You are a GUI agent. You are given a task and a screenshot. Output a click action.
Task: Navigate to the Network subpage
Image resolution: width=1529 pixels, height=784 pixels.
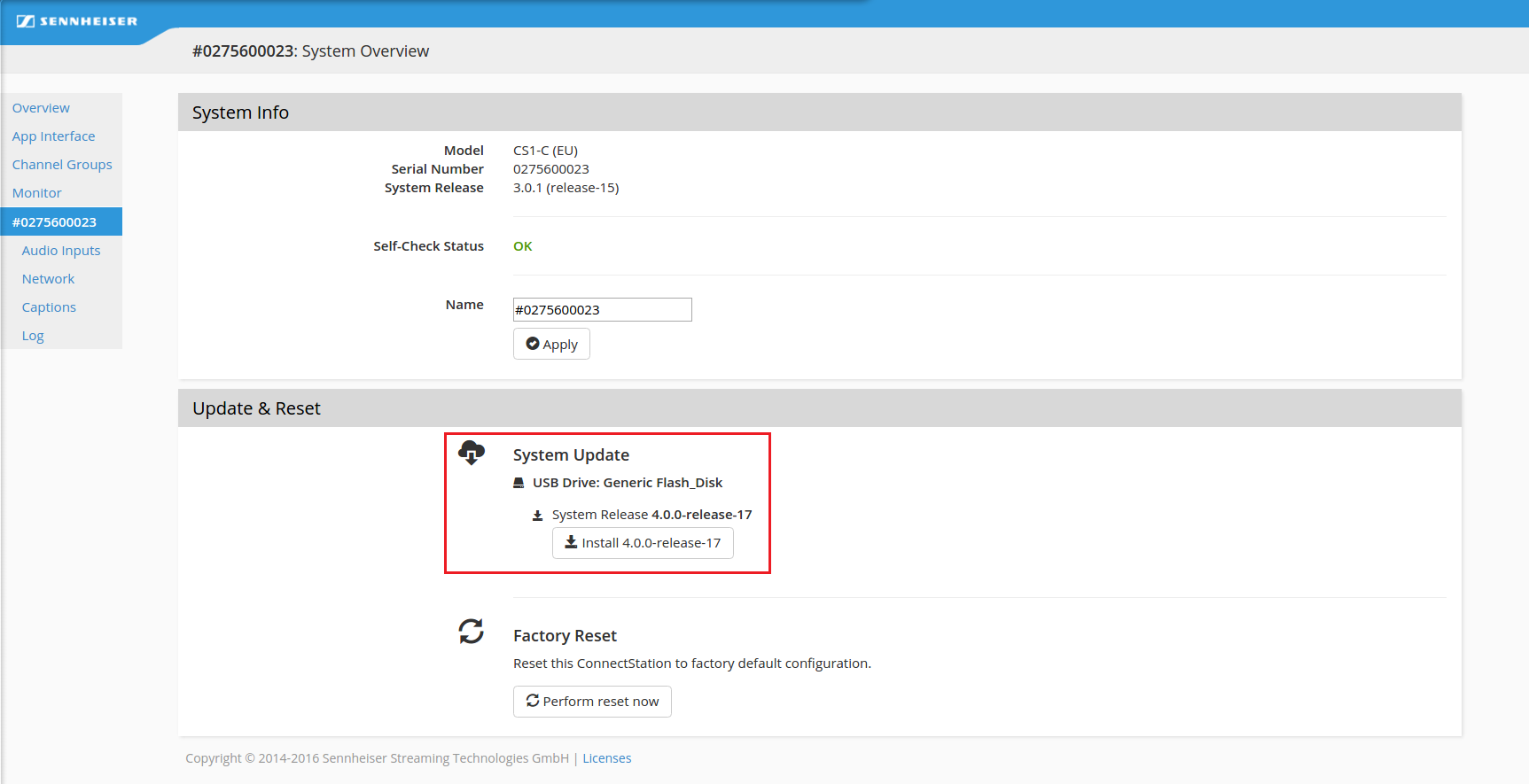pos(49,279)
